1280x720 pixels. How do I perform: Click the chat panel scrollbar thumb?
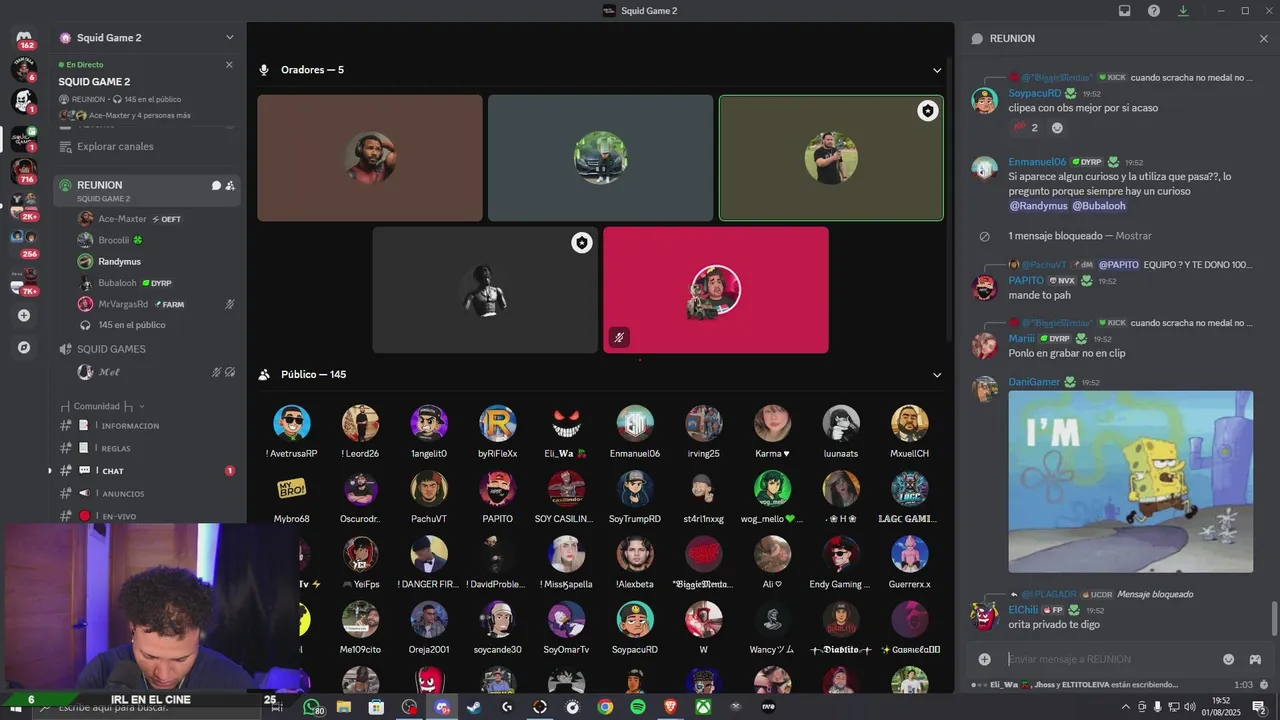click(1274, 618)
